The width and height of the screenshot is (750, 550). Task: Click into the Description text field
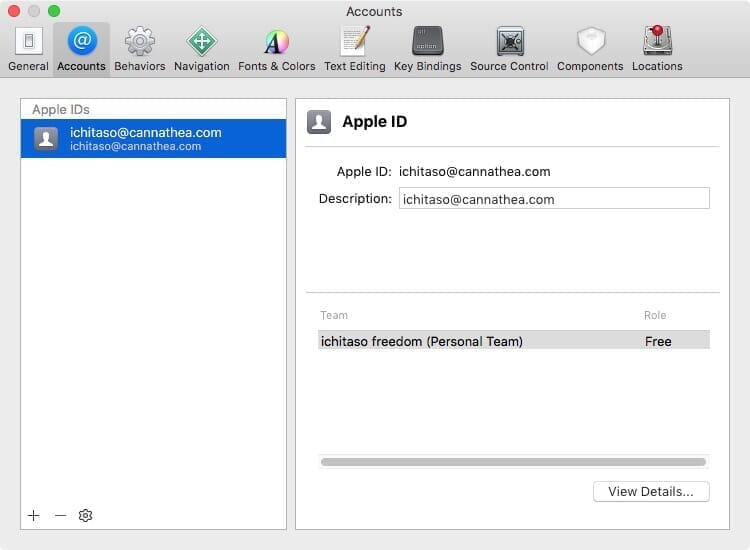[x=554, y=199]
